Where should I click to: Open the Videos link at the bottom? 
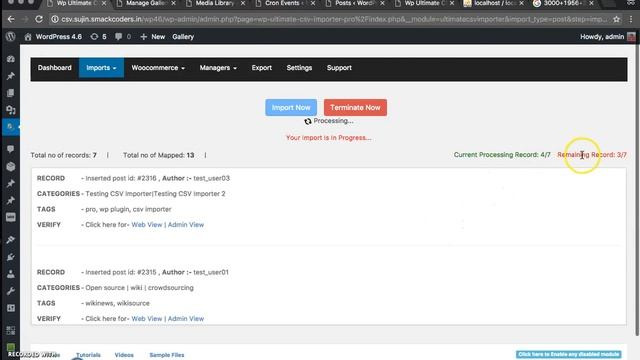pos(124,355)
